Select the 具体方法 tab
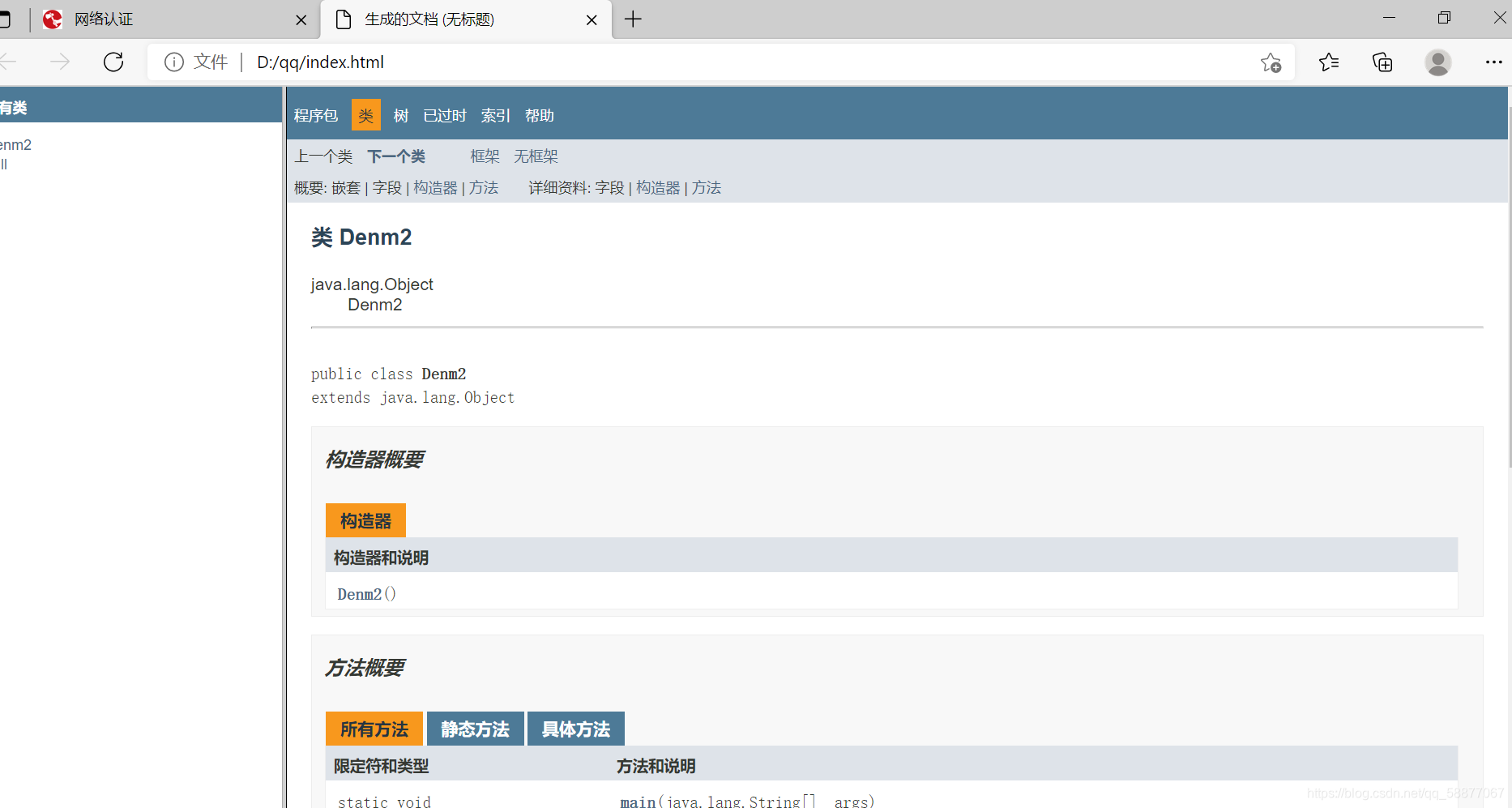Viewport: 1512px width, 808px height. (576, 729)
